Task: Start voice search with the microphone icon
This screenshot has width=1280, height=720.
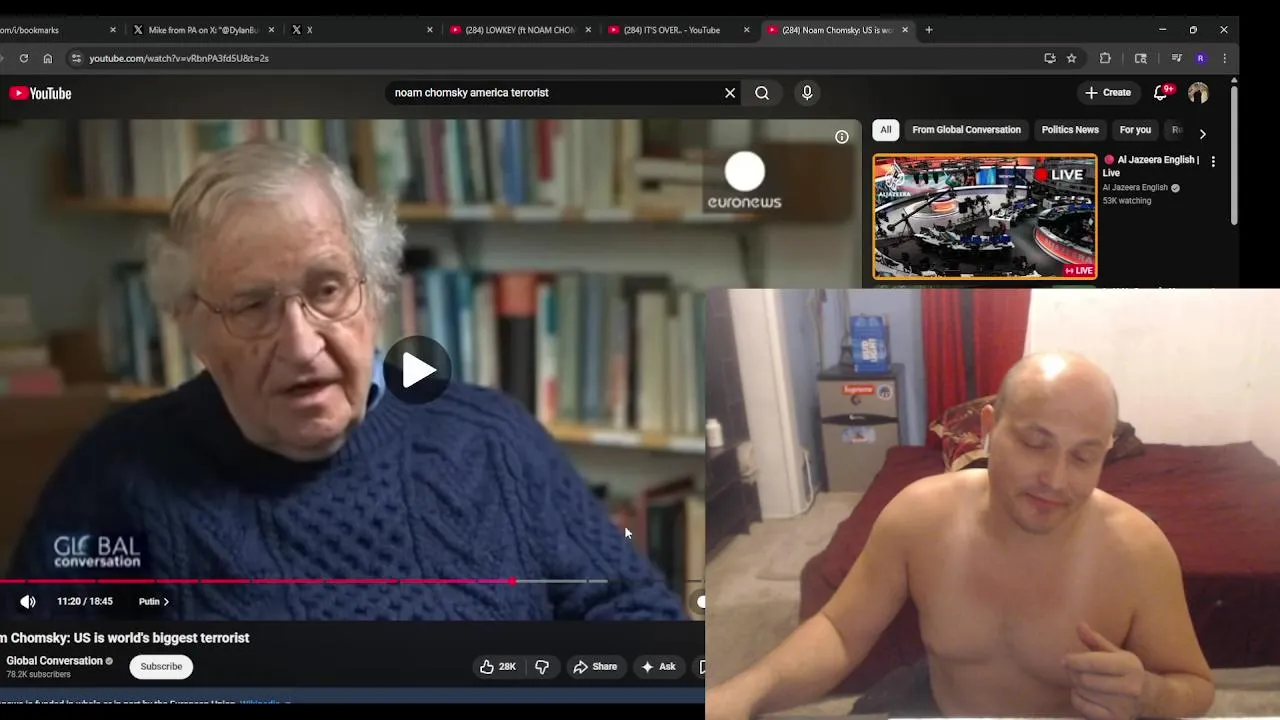Action: (807, 93)
